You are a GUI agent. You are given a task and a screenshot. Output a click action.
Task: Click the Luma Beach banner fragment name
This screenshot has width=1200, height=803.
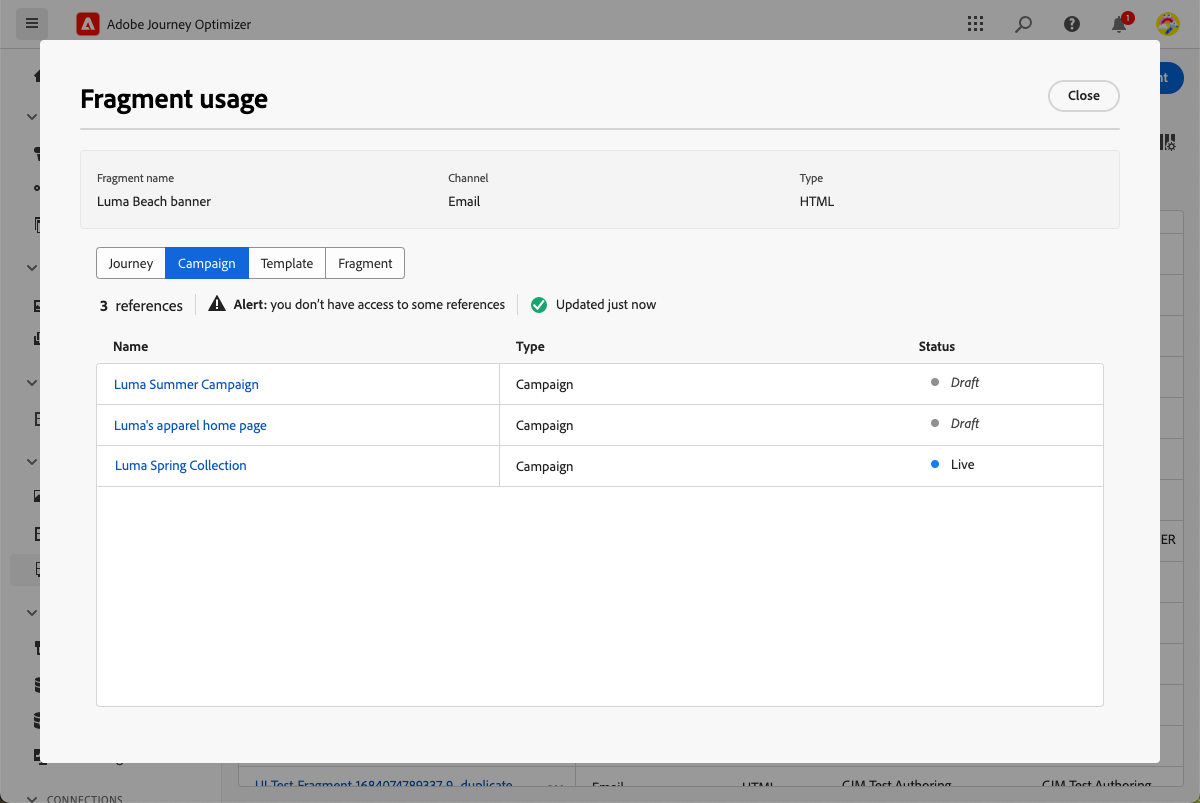154,201
